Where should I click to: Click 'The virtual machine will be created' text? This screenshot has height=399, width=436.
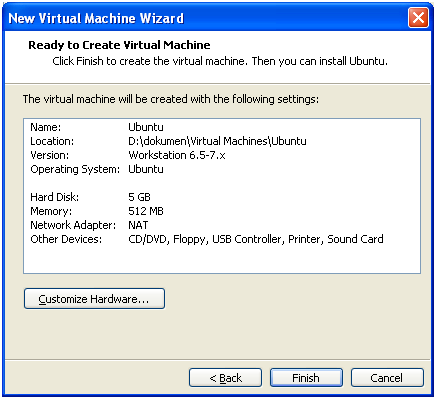(171, 99)
